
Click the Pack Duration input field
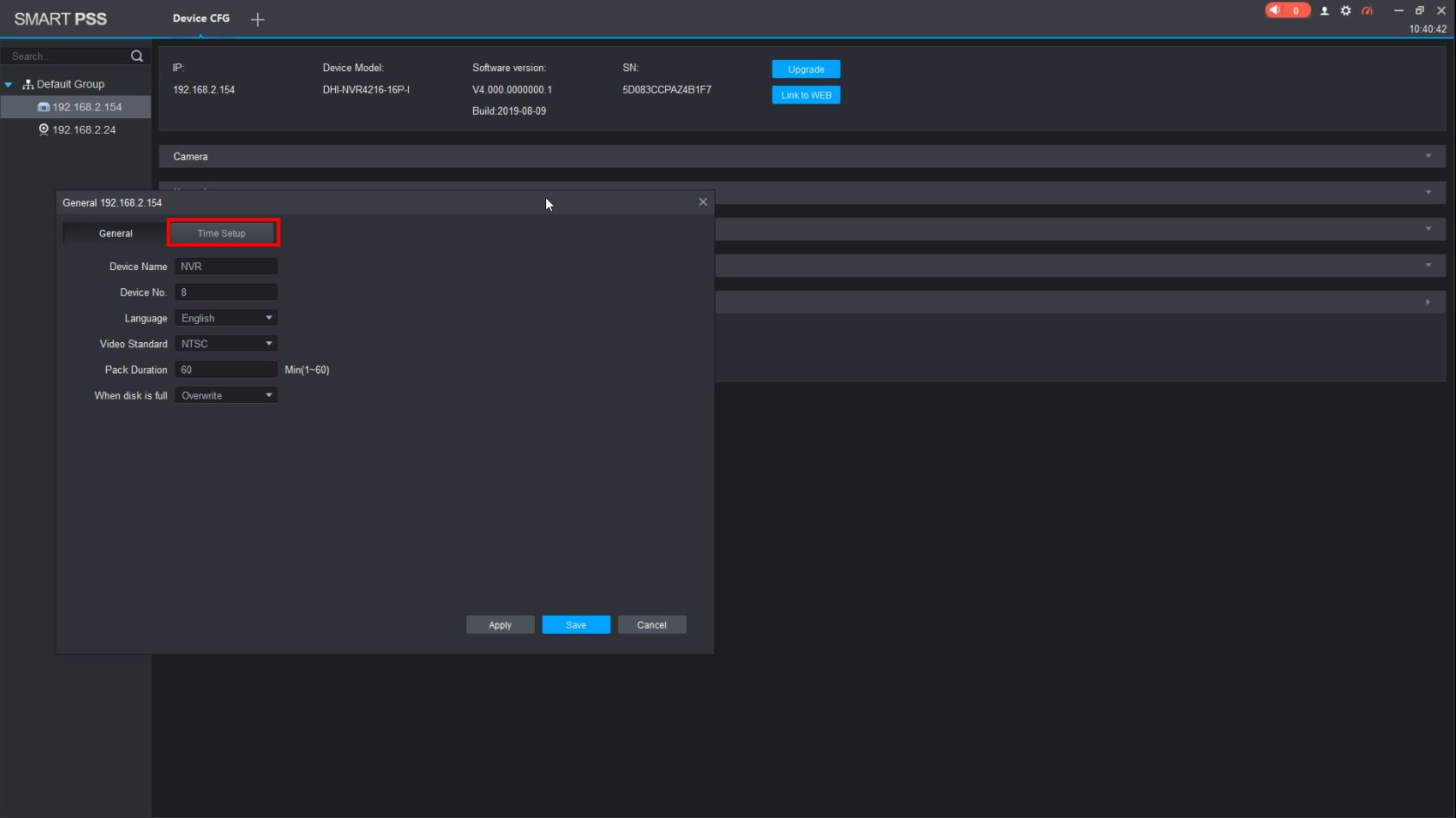[226, 370]
